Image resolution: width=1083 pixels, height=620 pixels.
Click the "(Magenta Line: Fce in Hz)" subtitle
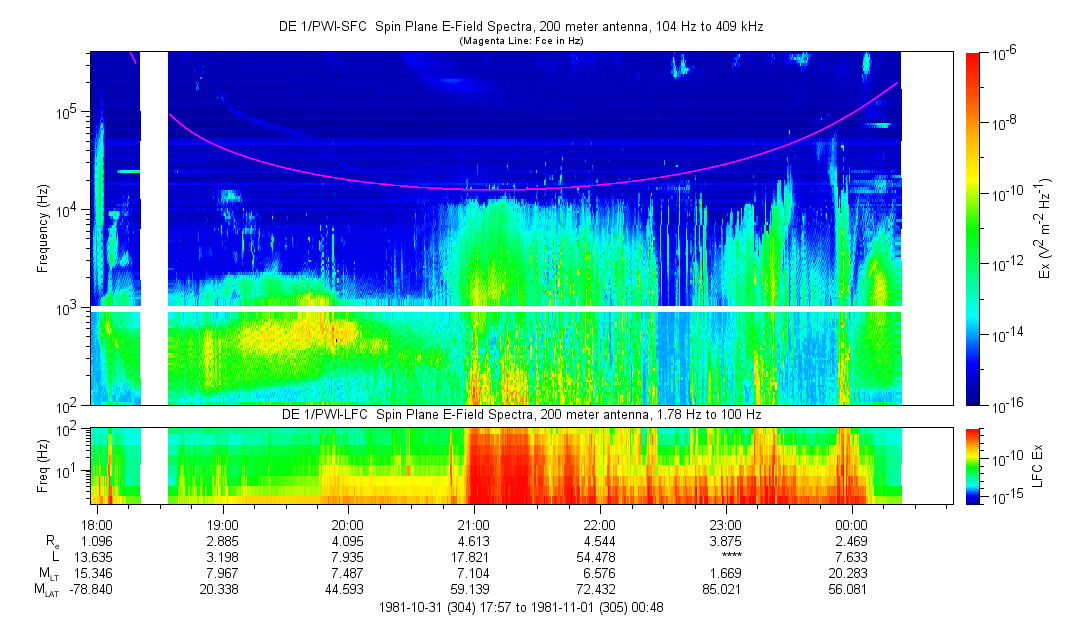(x=521, y=41)
